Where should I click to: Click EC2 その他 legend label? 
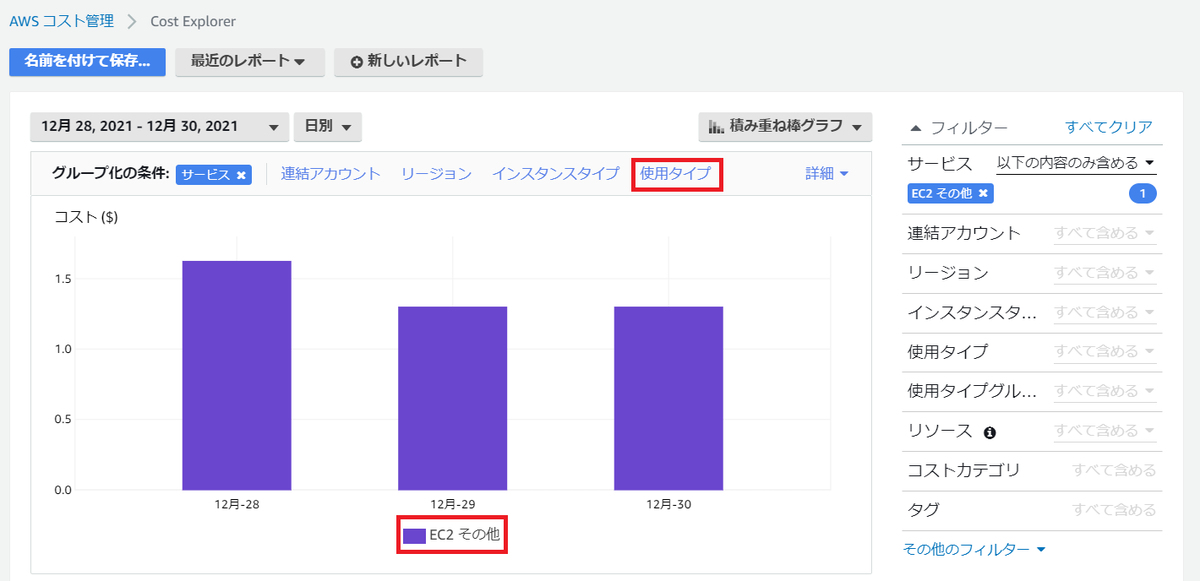464,536
